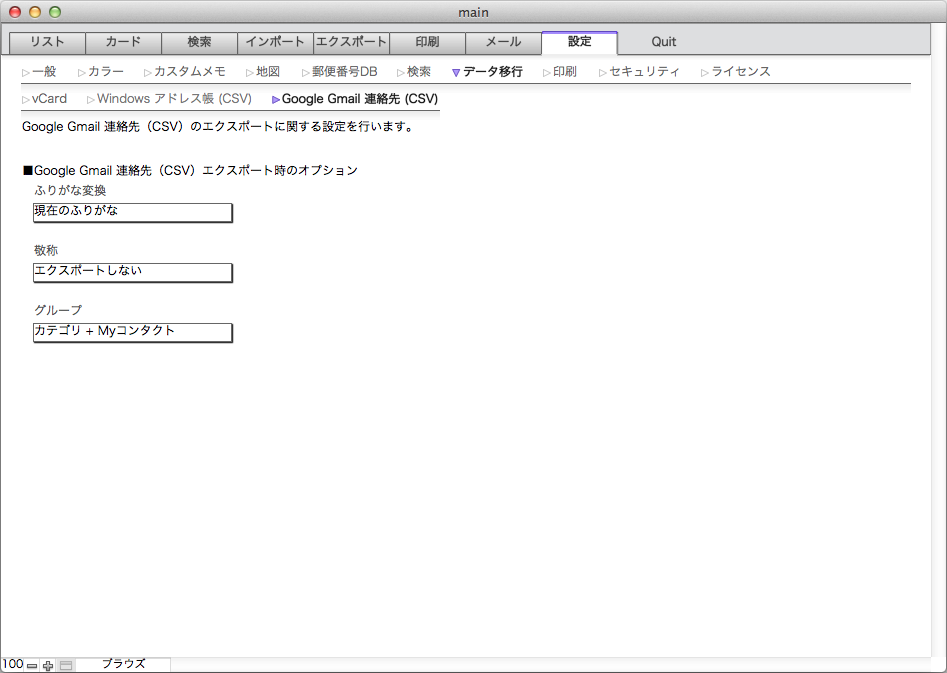Open the 敬称 dropdown showing エクスポートしない
This screenshot has height=673, width=947.
pos(132,272)
